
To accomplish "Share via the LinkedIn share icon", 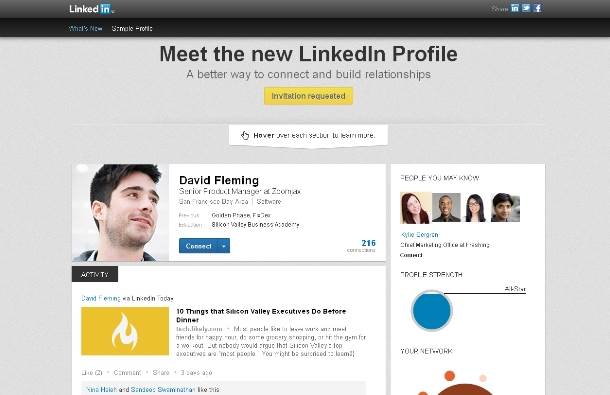I will tap(515, 8).
